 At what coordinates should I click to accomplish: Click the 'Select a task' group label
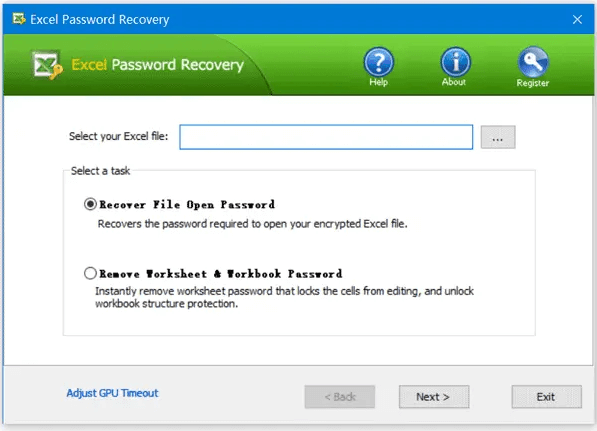coord(101,171)
